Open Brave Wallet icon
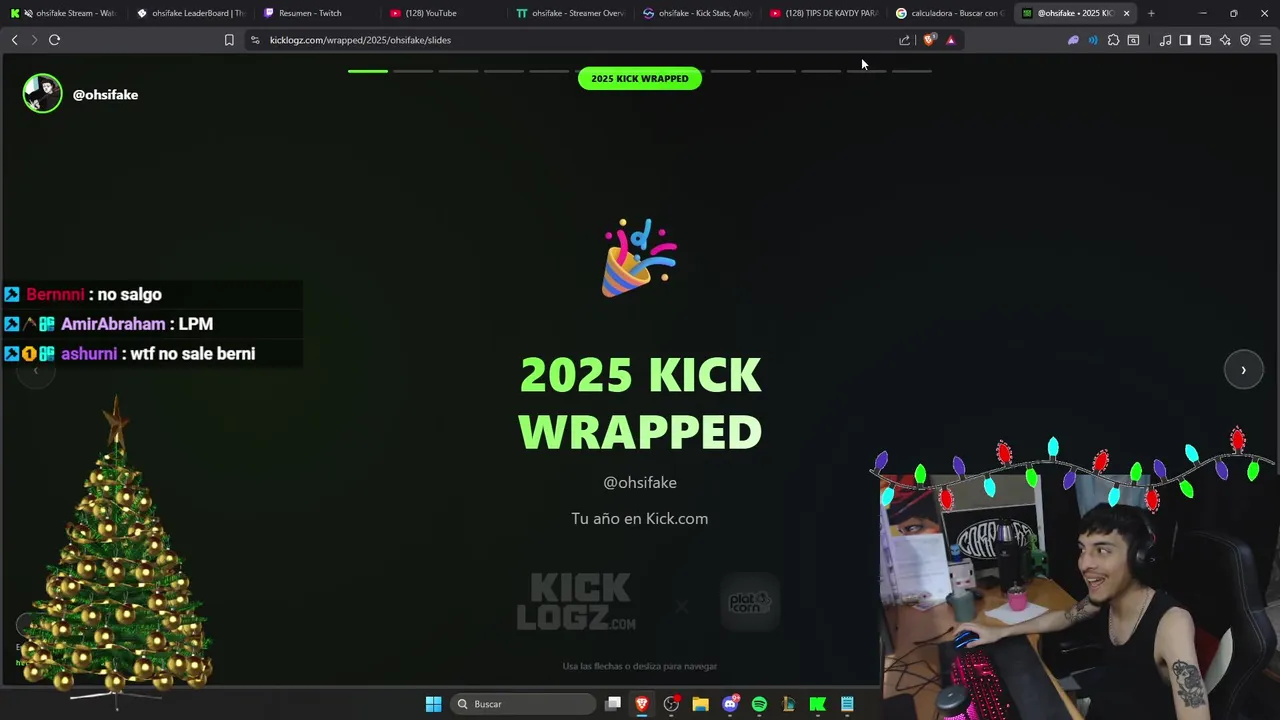Image resolution: width=1280 pixels, height=720 pixels. click(x=1205, y=40)
